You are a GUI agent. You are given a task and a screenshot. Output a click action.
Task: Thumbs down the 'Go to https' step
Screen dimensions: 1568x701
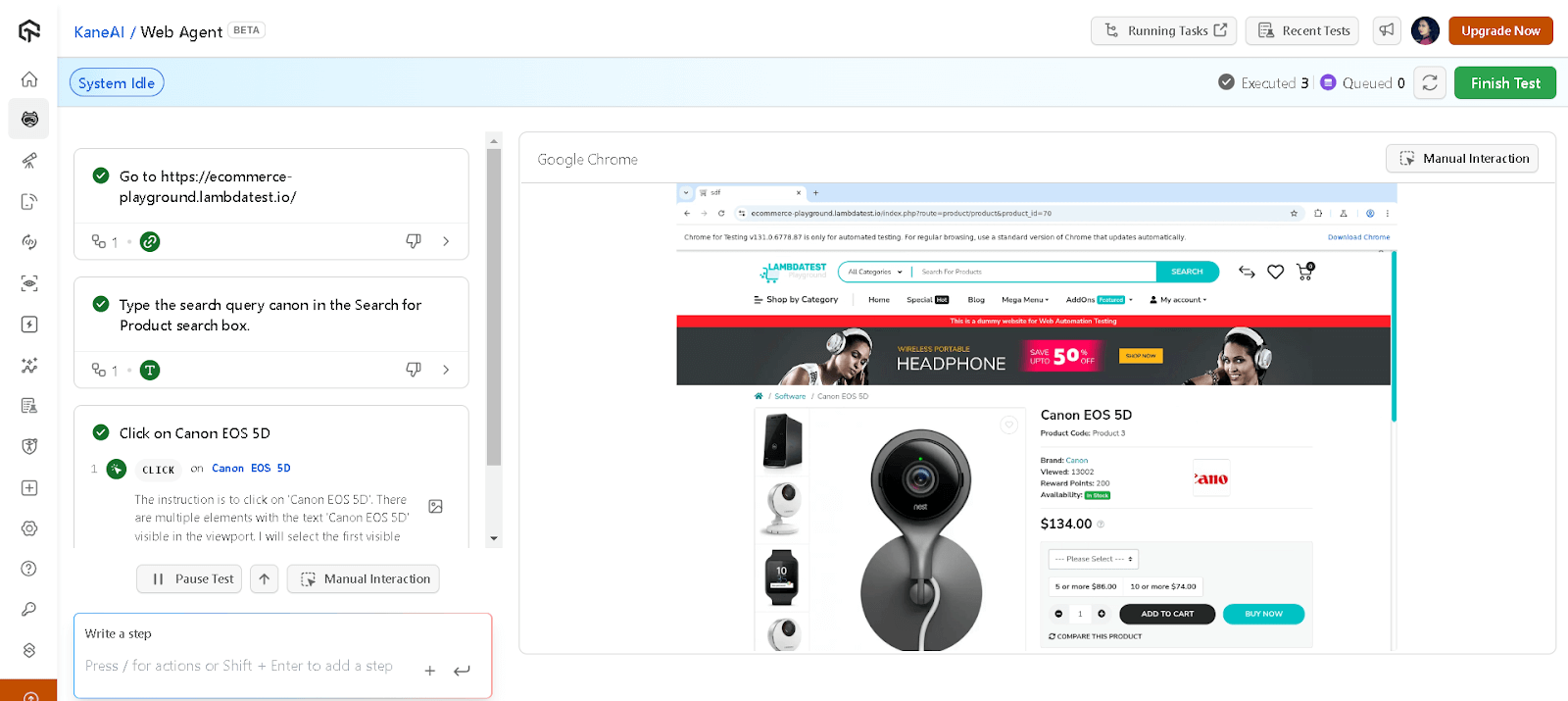pos(414,241)
